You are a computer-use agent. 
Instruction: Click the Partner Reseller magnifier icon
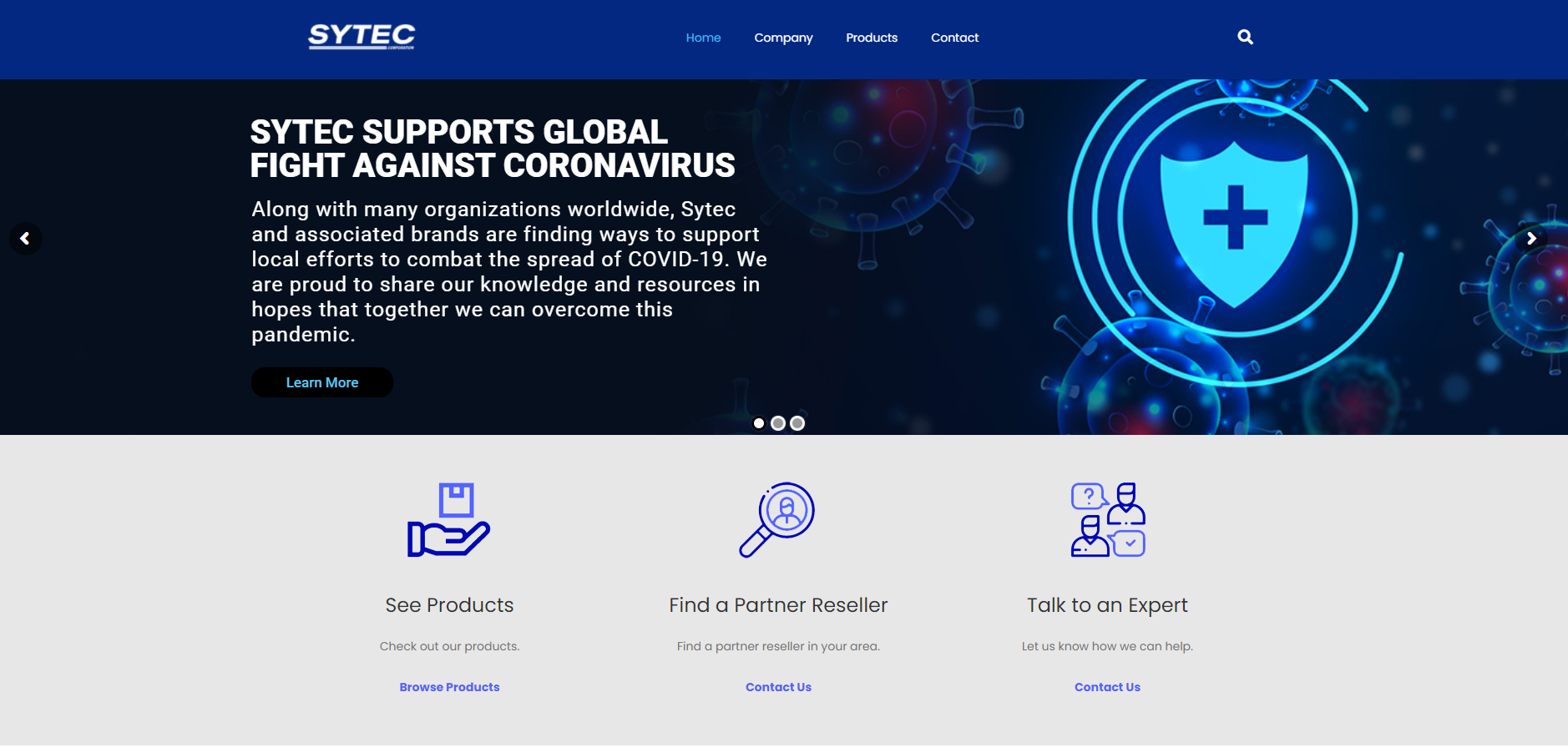777,519
